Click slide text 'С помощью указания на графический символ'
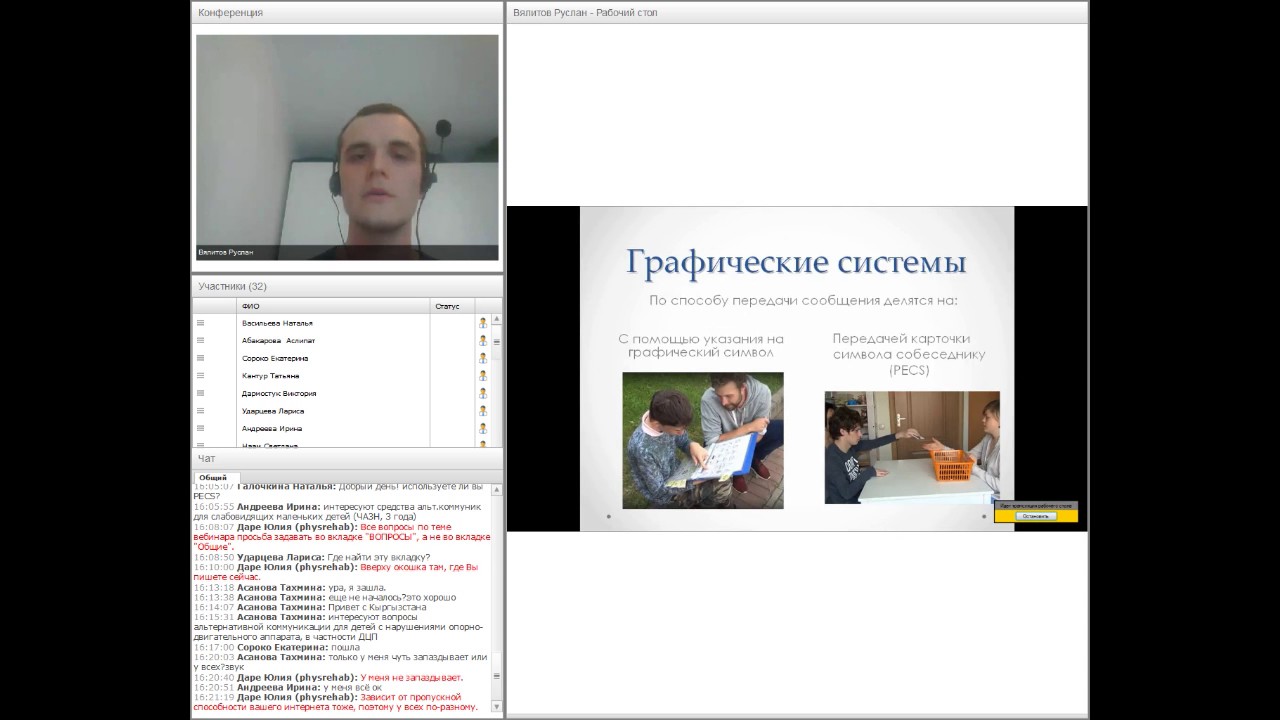1280x720 pixels. [x=701, y=345]
